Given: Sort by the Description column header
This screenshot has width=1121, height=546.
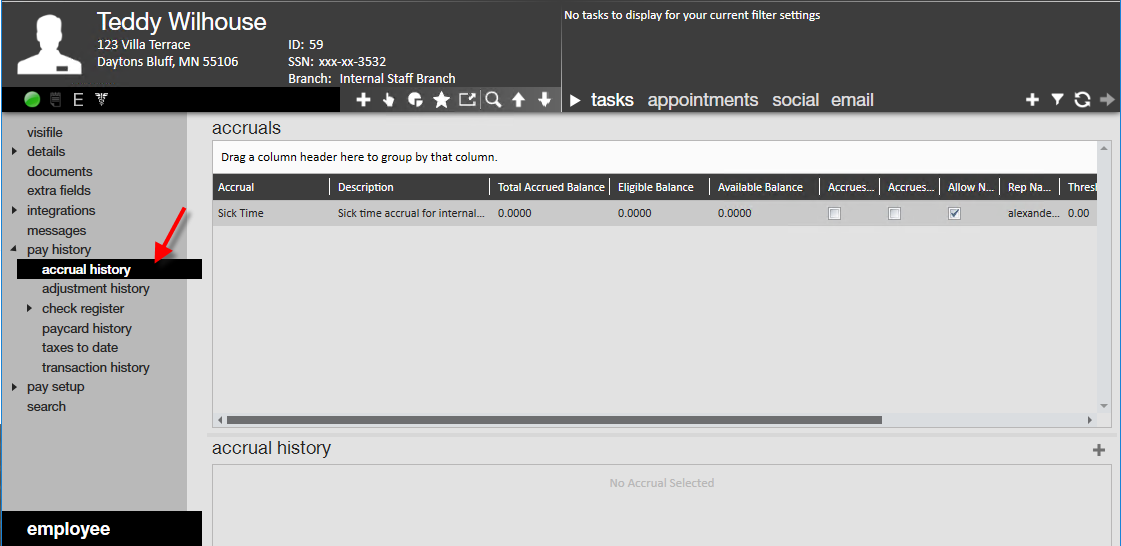Looking at the screenshot, I should (x=410, y=187).
